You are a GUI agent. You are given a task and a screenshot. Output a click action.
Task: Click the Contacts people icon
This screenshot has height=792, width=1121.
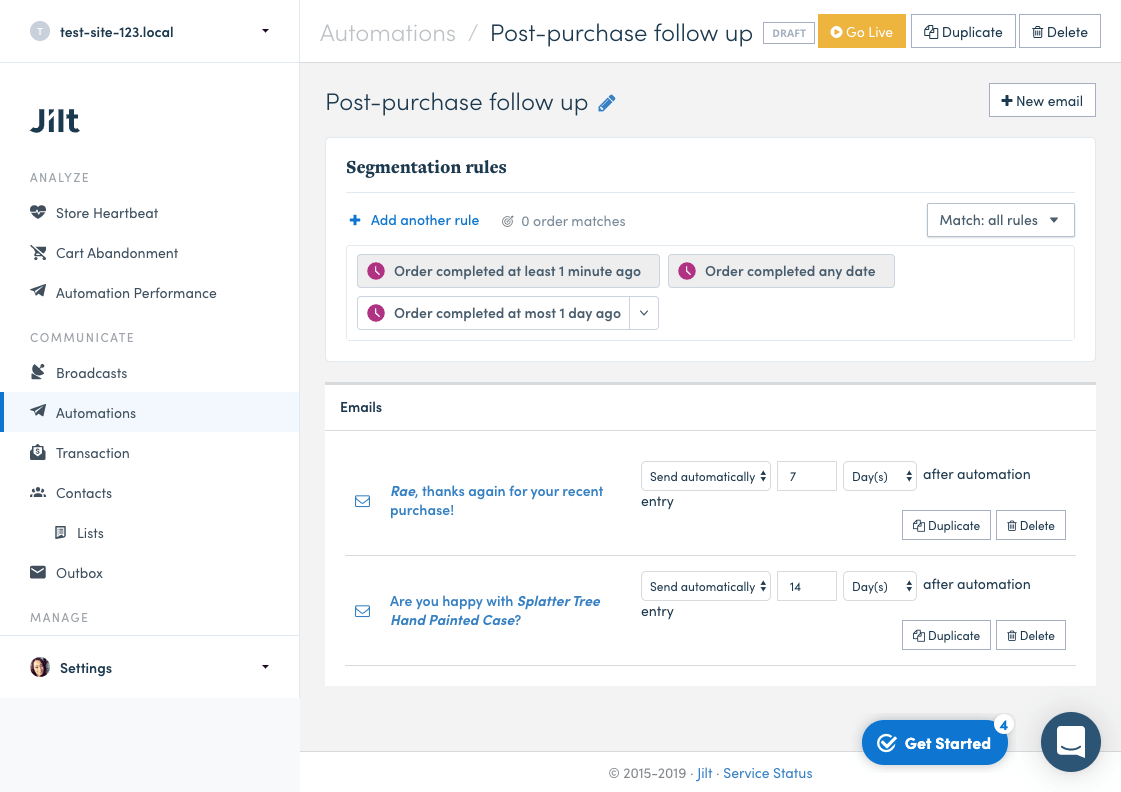(x=38, y=493)
